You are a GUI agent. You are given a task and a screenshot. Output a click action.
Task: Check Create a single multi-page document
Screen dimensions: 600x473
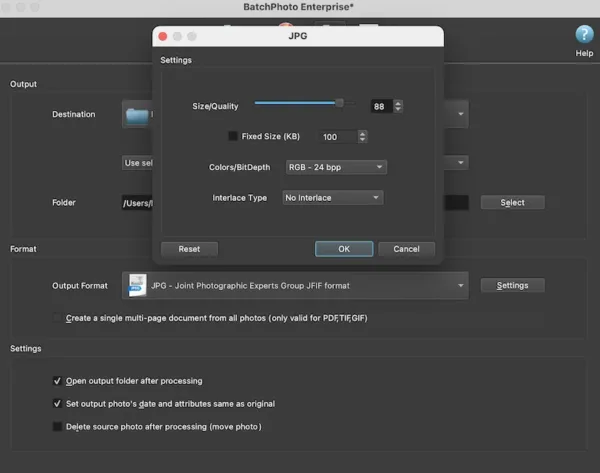click(x=57, y=318)
